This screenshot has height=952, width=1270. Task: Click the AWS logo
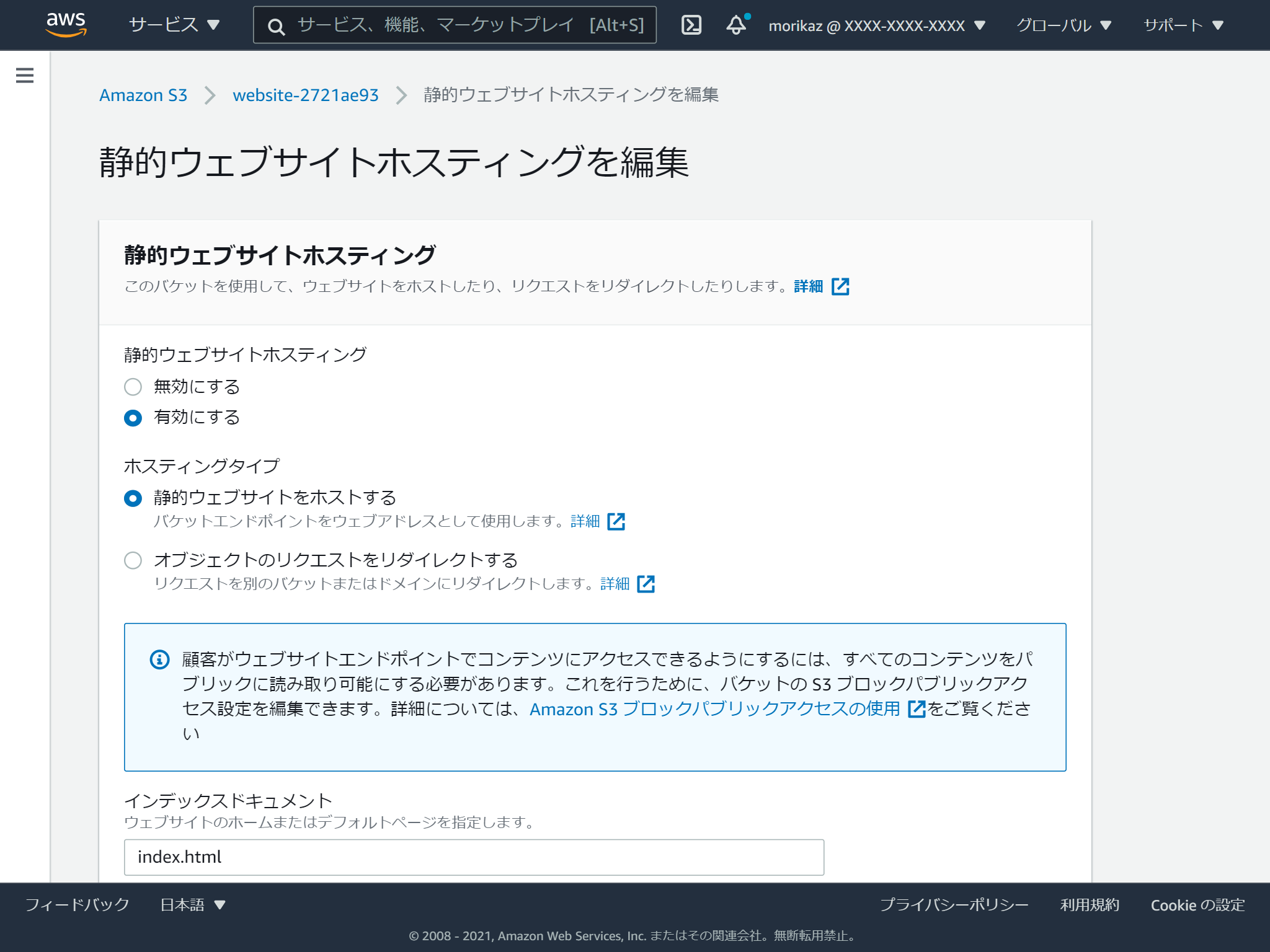pyautogui.click(x=66, y=25)
